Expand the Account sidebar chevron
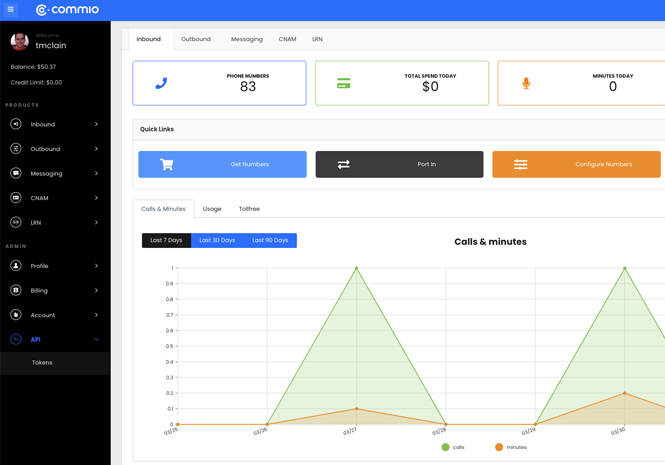This screenshot has width=665, height=465. tap(96, 315)
